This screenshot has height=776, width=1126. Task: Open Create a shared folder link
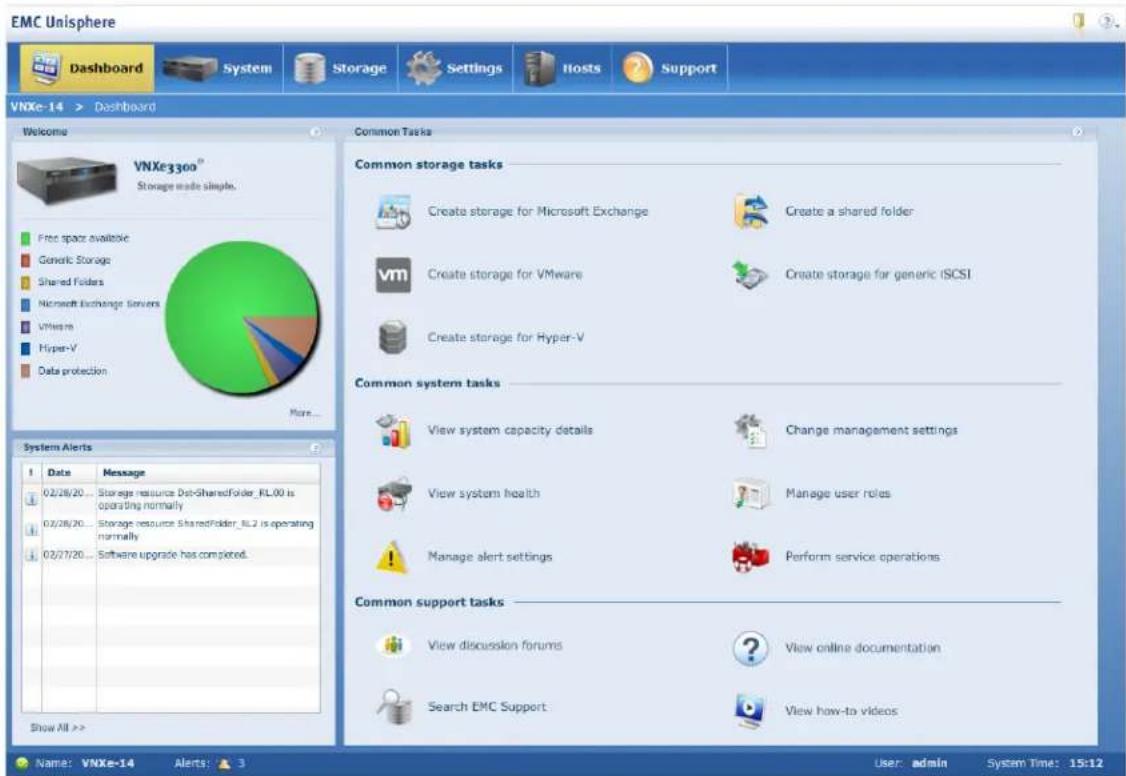849,212
